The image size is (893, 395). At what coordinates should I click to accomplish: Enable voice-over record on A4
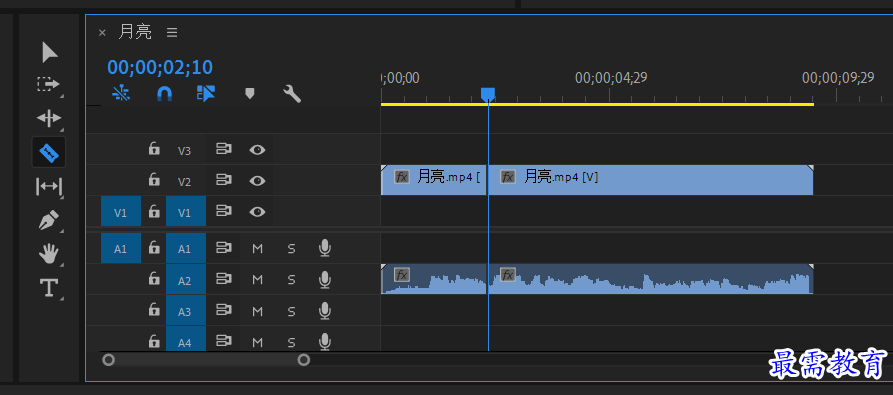pos(325,341)
